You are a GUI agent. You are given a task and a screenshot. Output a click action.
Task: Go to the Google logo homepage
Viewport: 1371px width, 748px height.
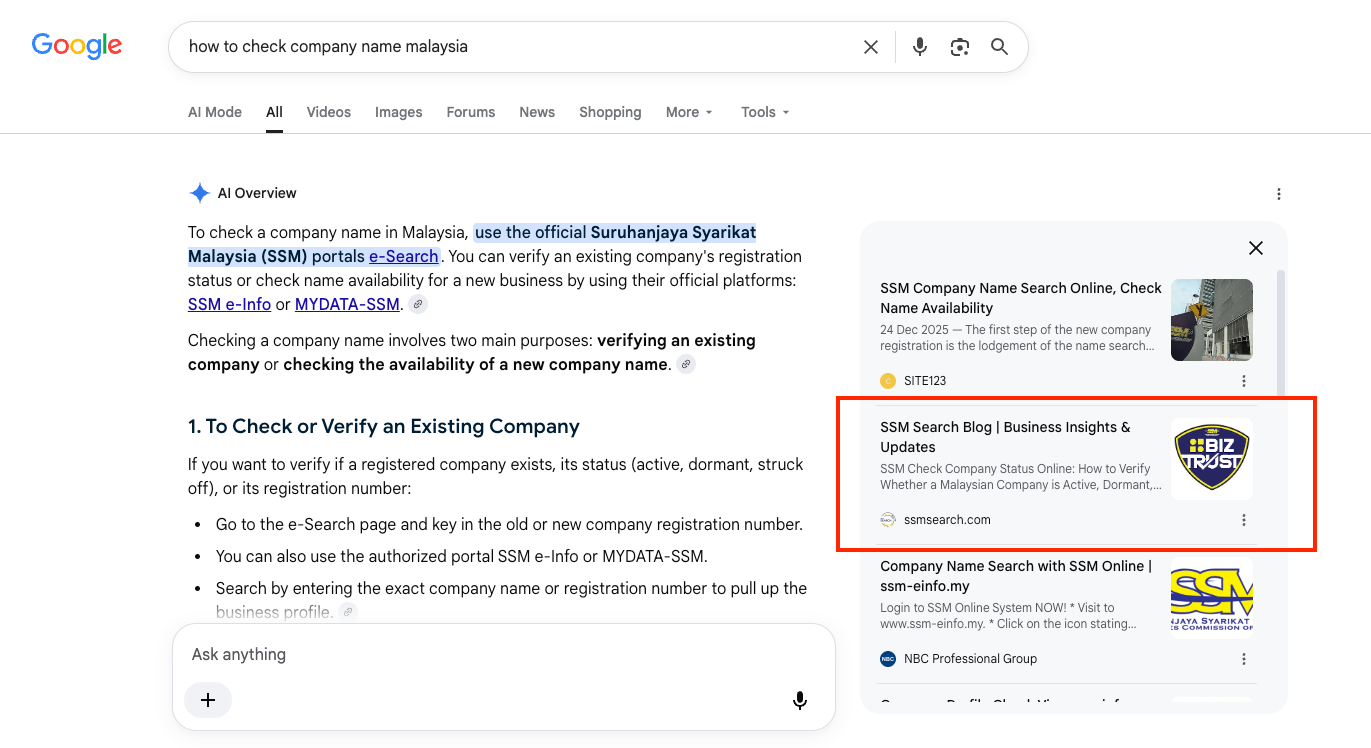pyautogui.click(x=77, y=45)
